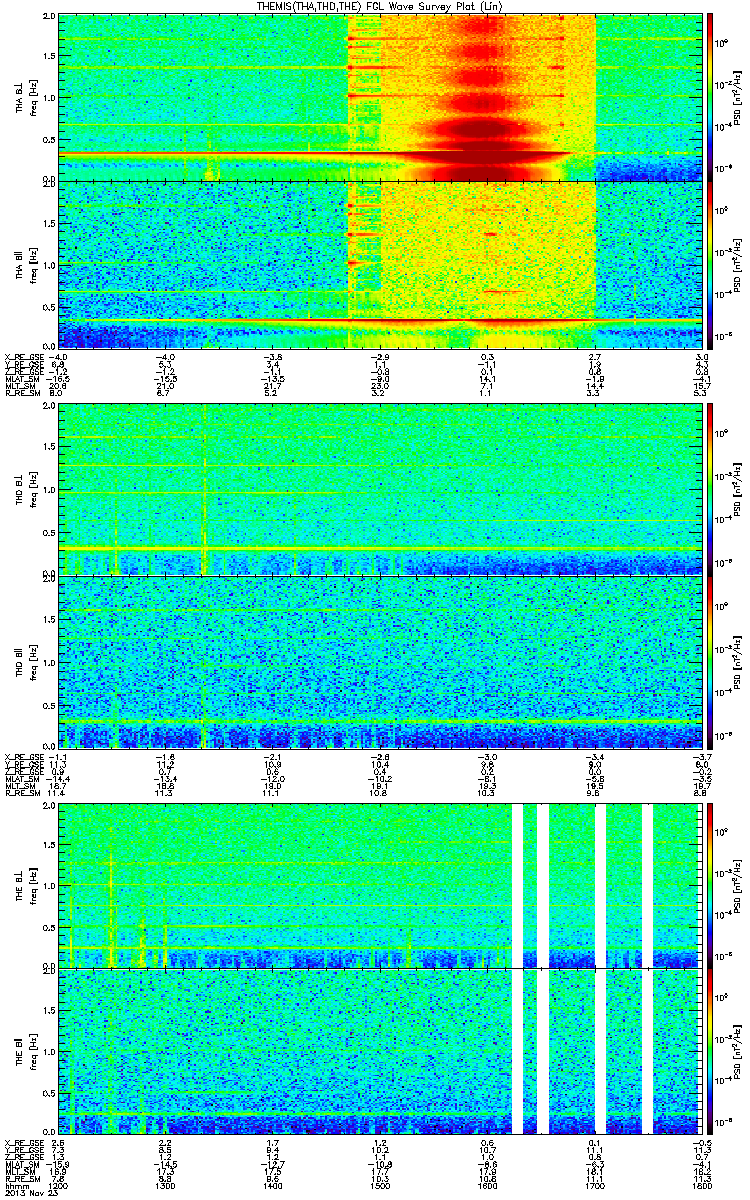Select the THA B-parallel spectrogram panel
The width and height of the screenshot is (750, 1200).
381,265
